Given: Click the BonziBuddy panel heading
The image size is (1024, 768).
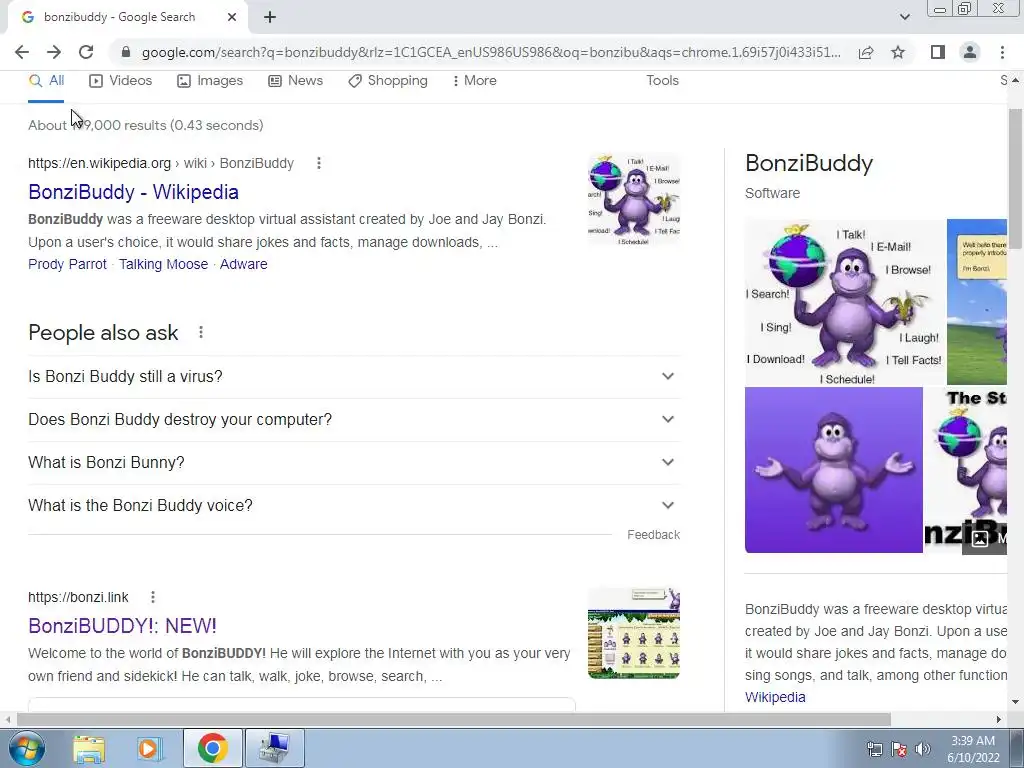Looking at the screenshot, I should (x=809, y=163).
